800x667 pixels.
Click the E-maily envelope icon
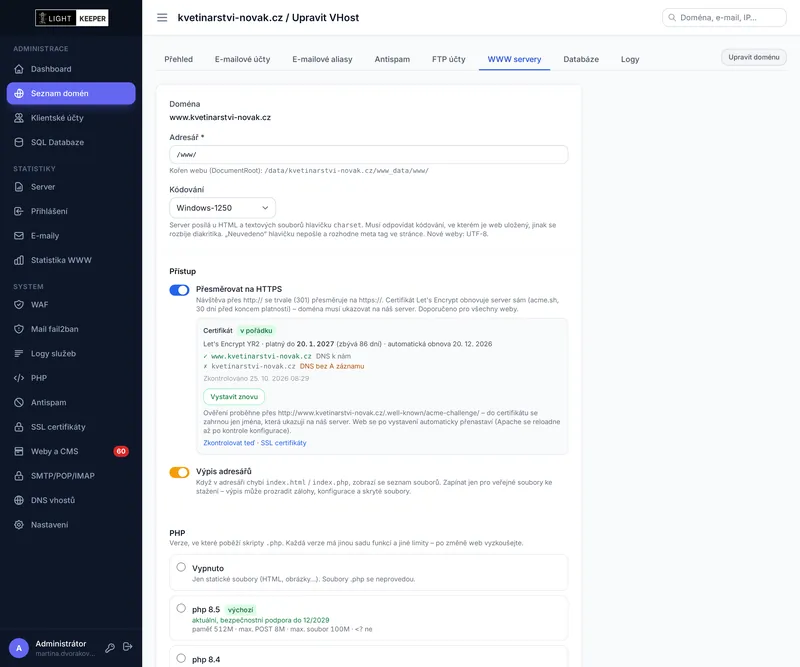pos(19,236)
